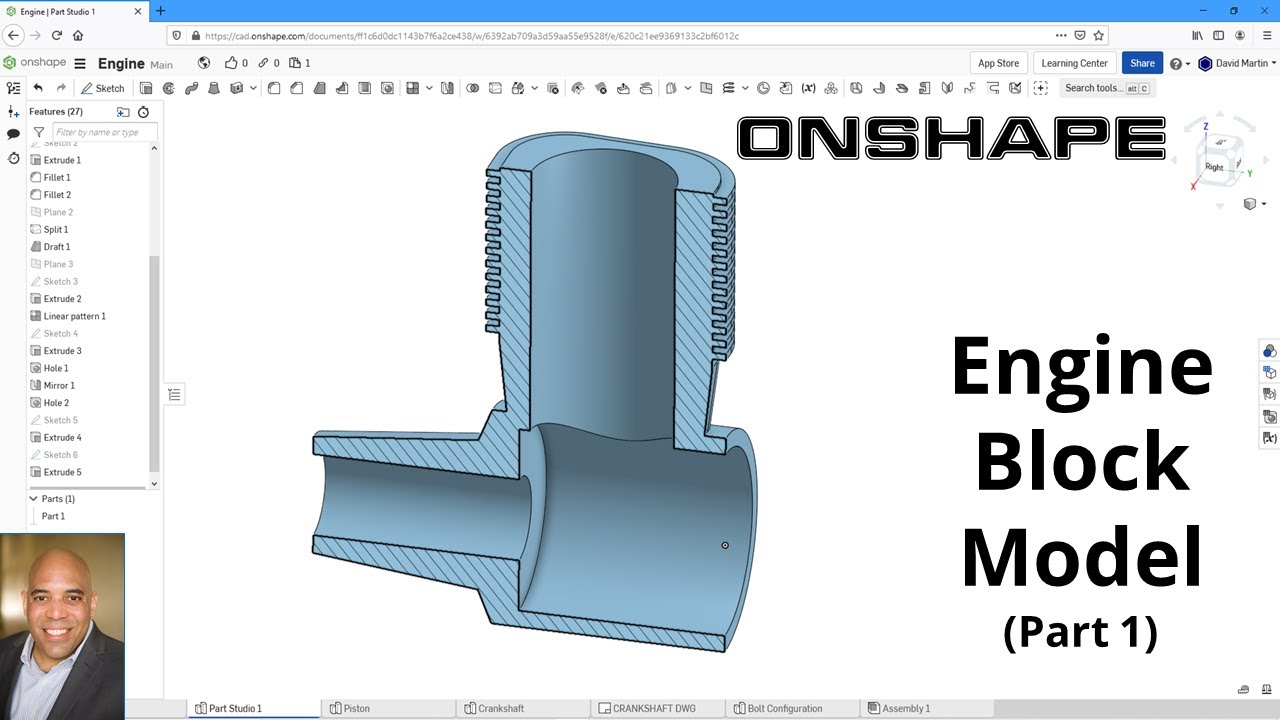Viewport: 1280px width, 720px height.
Task: Open the comments panel in left sidebar
Action: click(x=13, y=134)
